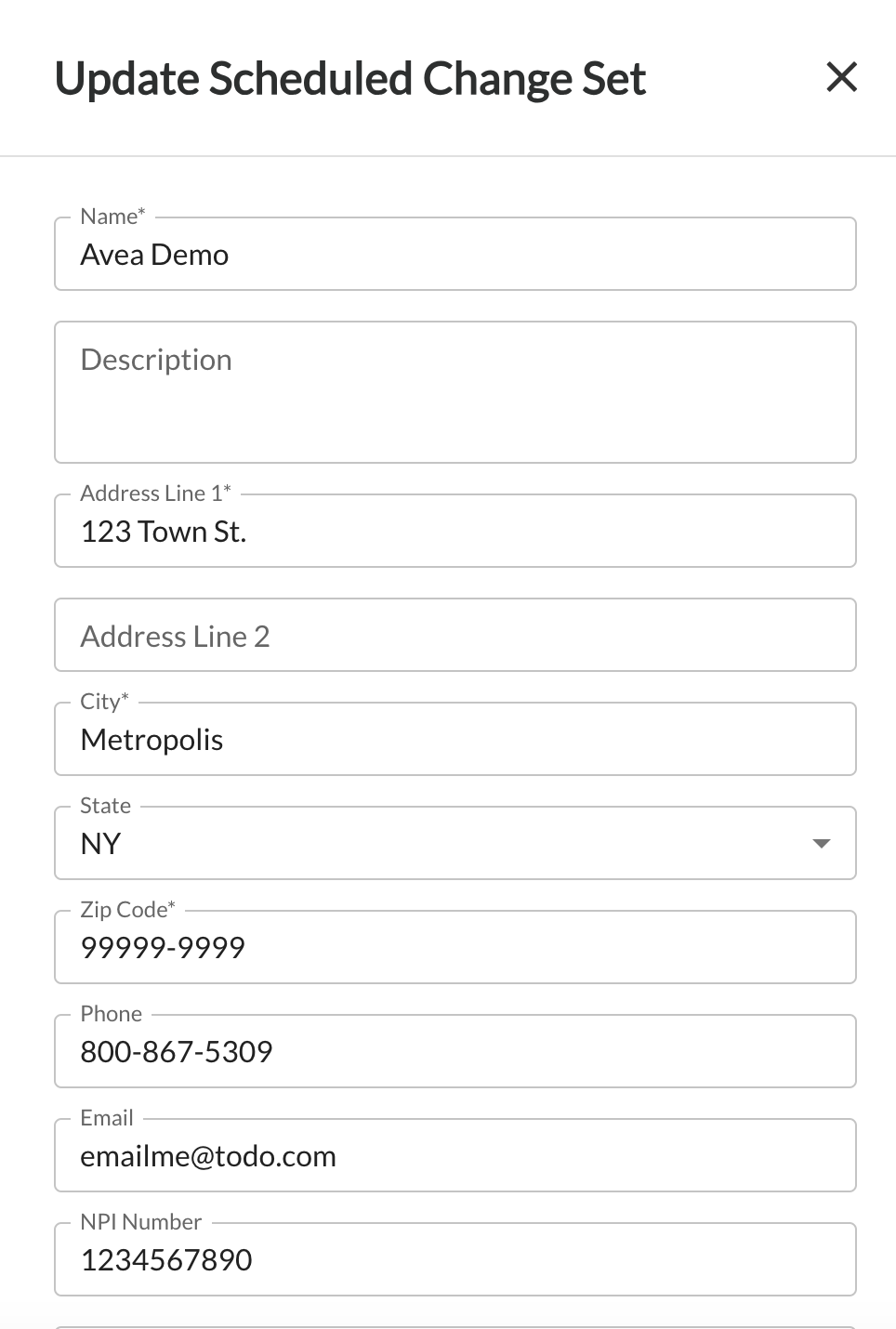896x1329 pixels.
Task: Click the floating 'Address Line 1*' label
Action: (x=155, y=493)
